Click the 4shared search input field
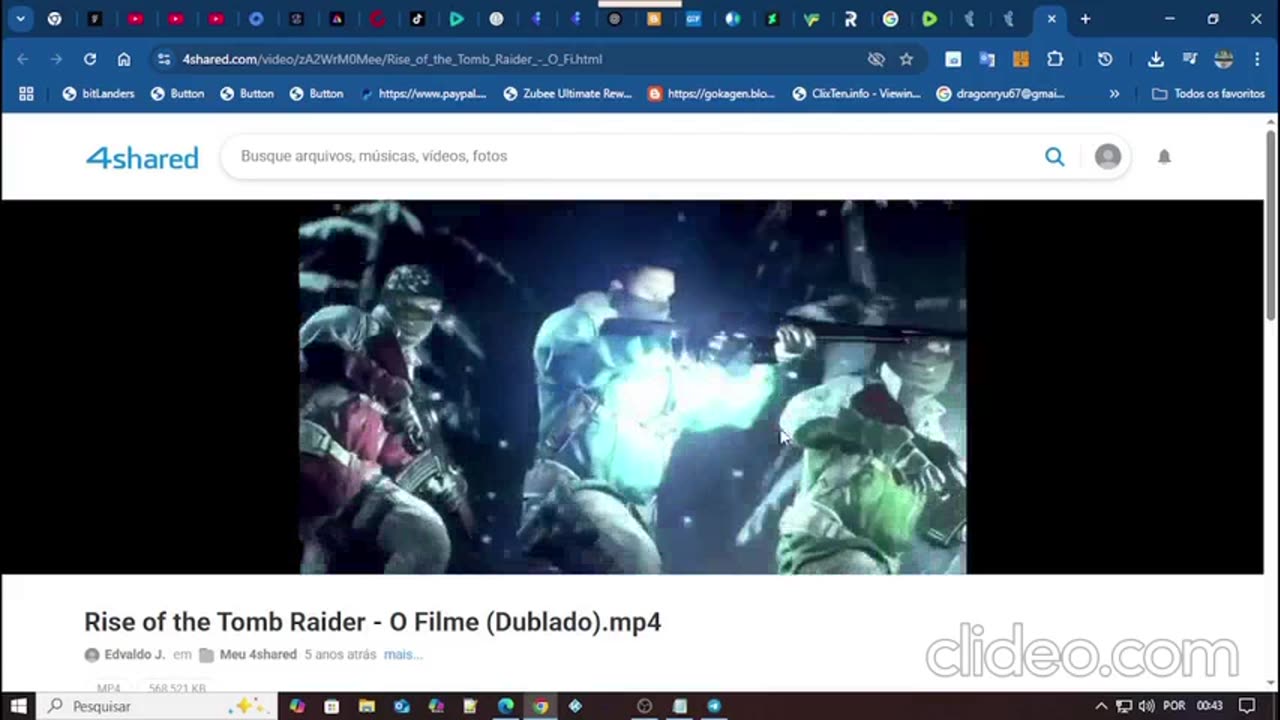This screenshot has width=1280, height=720. (636, 156)
